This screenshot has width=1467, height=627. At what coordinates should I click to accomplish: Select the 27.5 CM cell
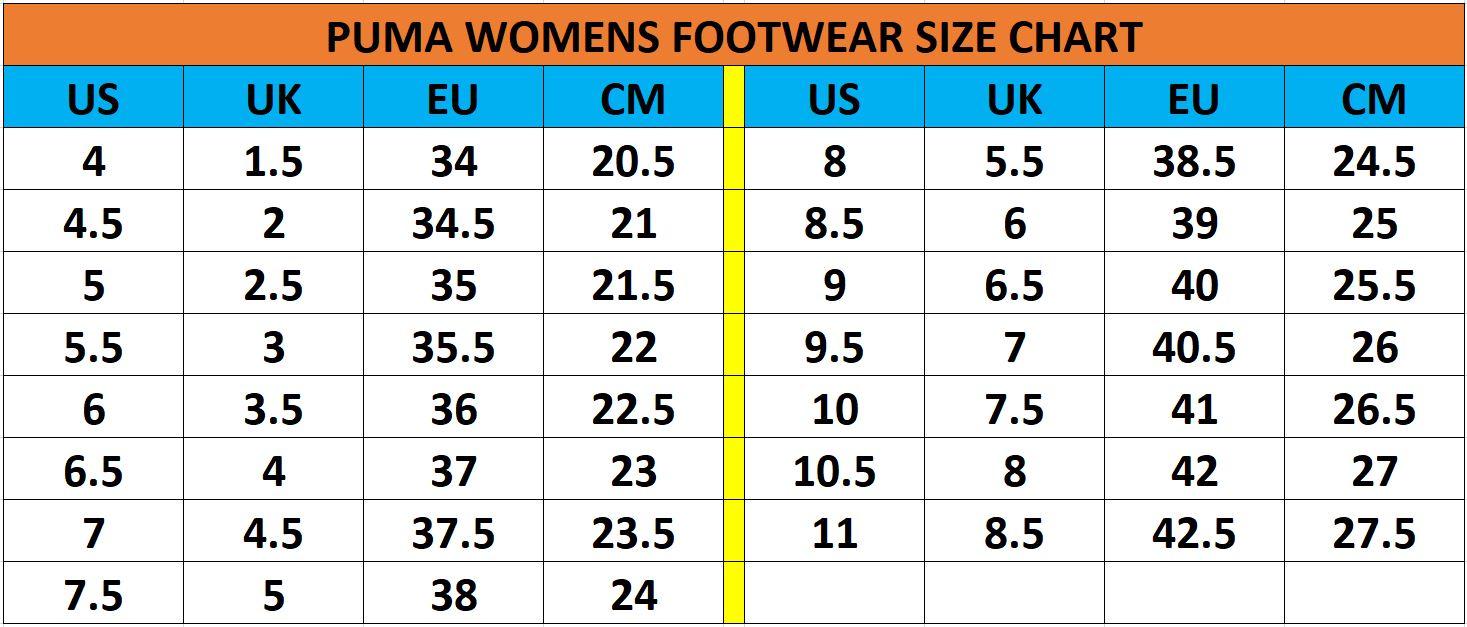pyautogui.click(x=1374, y=532)
